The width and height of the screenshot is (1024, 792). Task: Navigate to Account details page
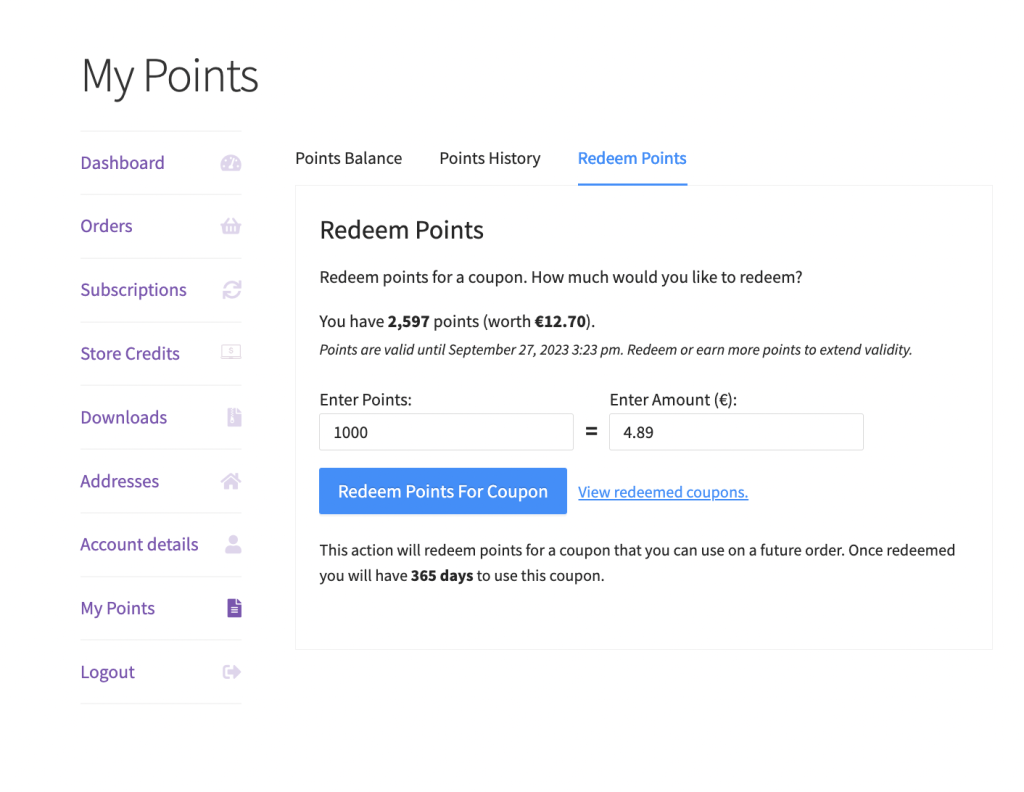[139, 545]
